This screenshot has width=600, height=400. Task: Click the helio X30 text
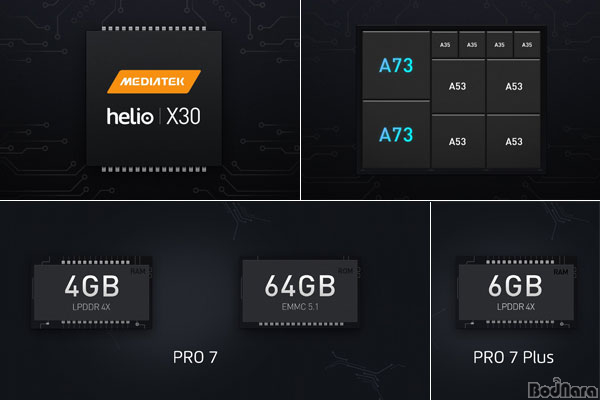click(x=153, y=116)
